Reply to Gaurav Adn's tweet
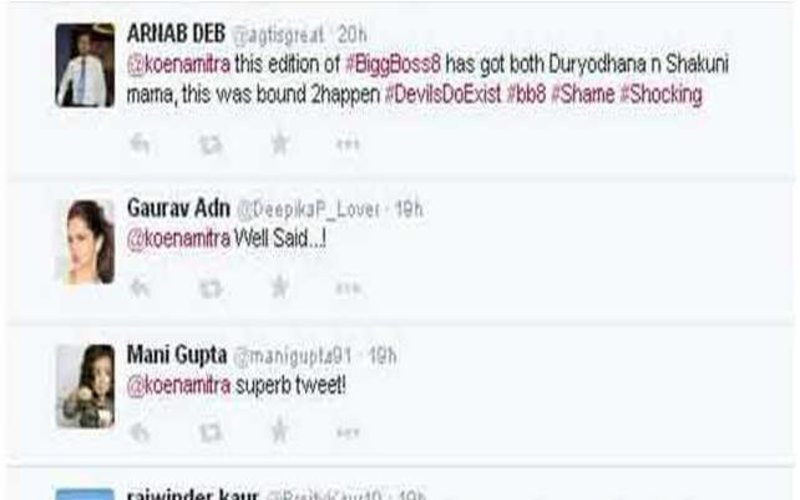 [139, 288]
